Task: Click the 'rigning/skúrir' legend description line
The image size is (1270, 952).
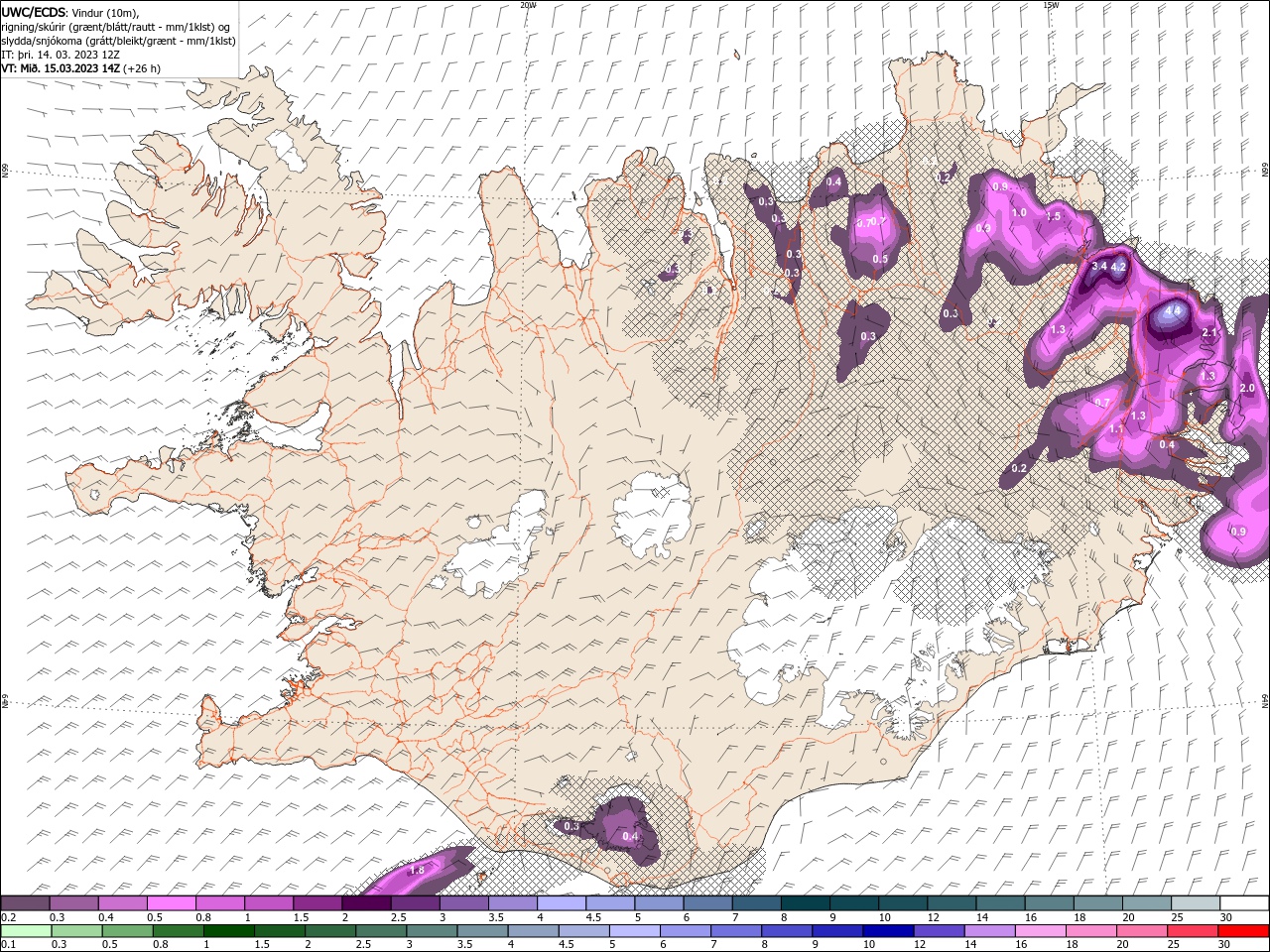Action: [115, 26]
